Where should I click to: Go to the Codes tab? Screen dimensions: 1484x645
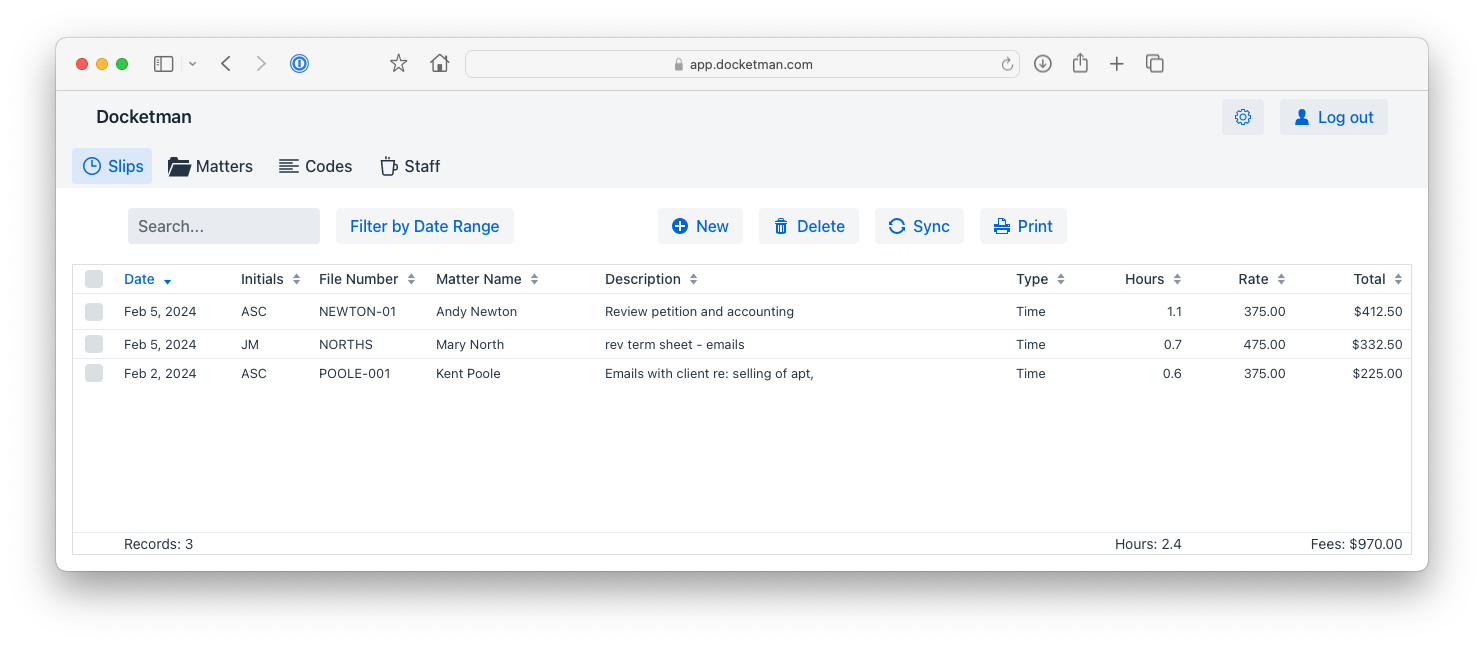point(315,166)
